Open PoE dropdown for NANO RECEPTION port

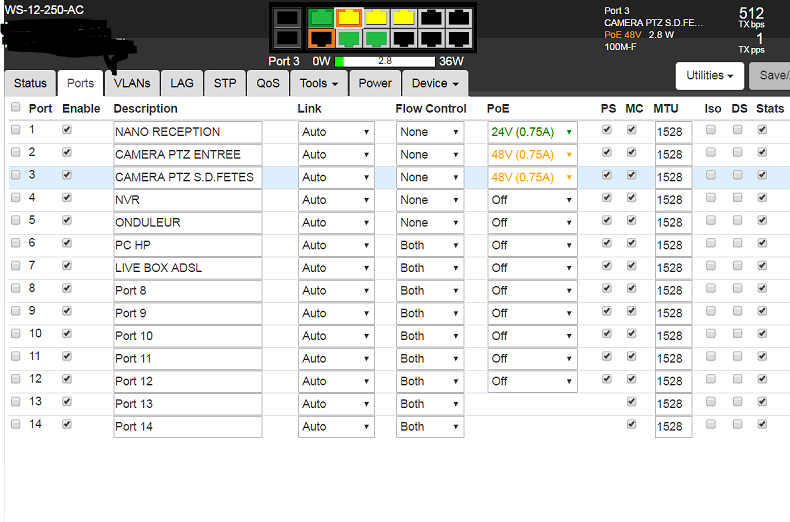click(x=531, y=132)
